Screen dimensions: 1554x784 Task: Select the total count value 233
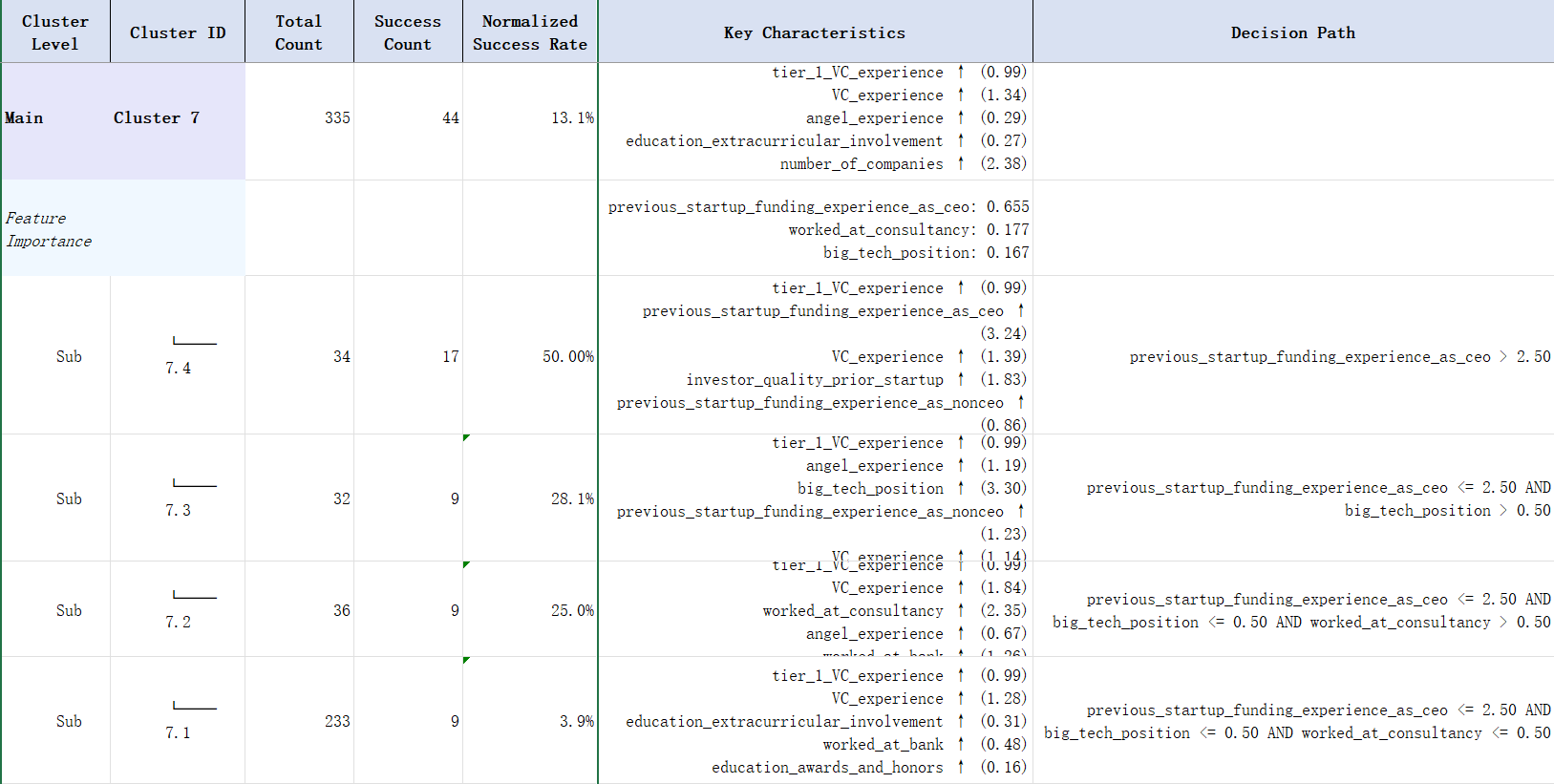pyautogui.click(x=336, y=721)
